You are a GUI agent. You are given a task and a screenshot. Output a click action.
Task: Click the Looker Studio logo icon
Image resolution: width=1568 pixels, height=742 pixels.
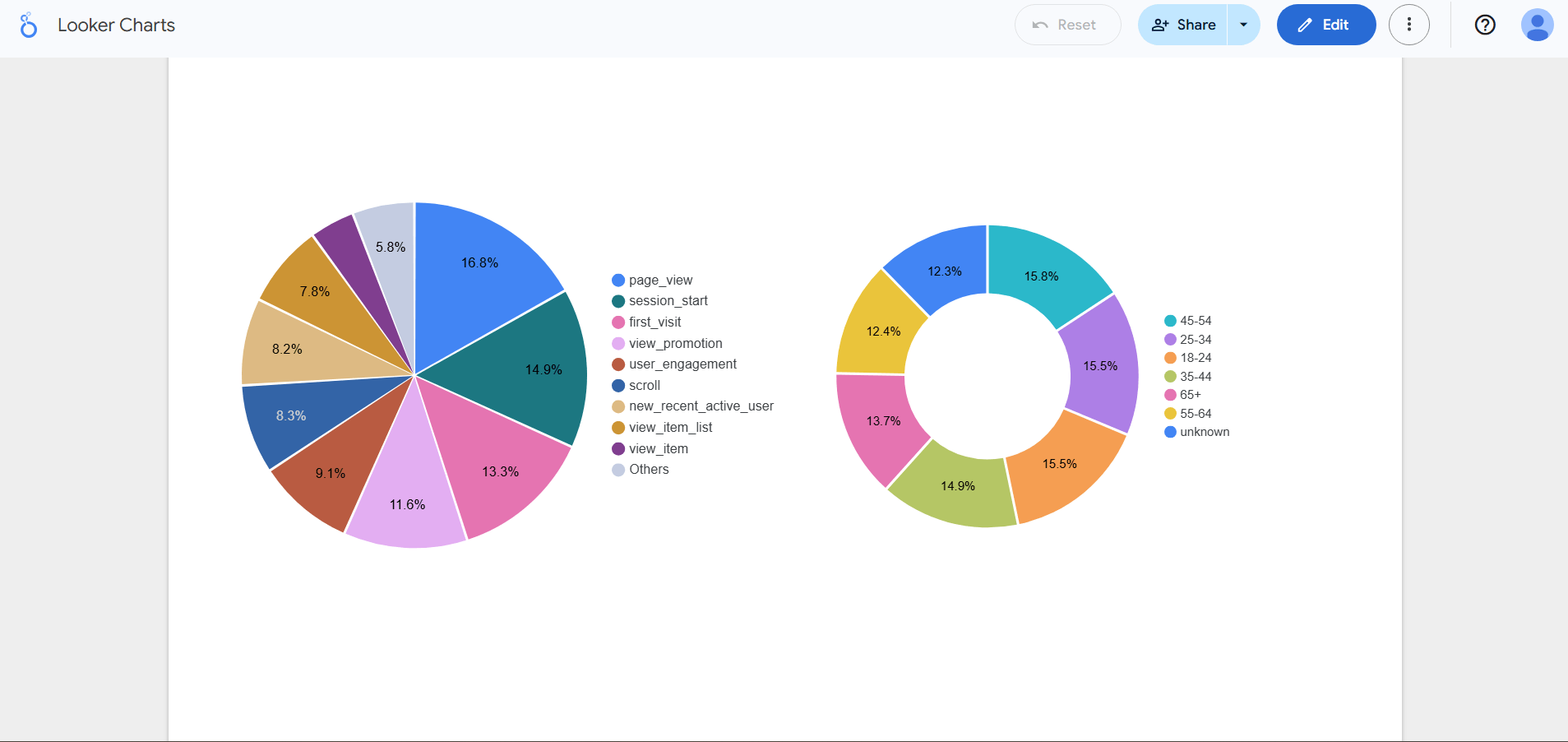[28, 26]
